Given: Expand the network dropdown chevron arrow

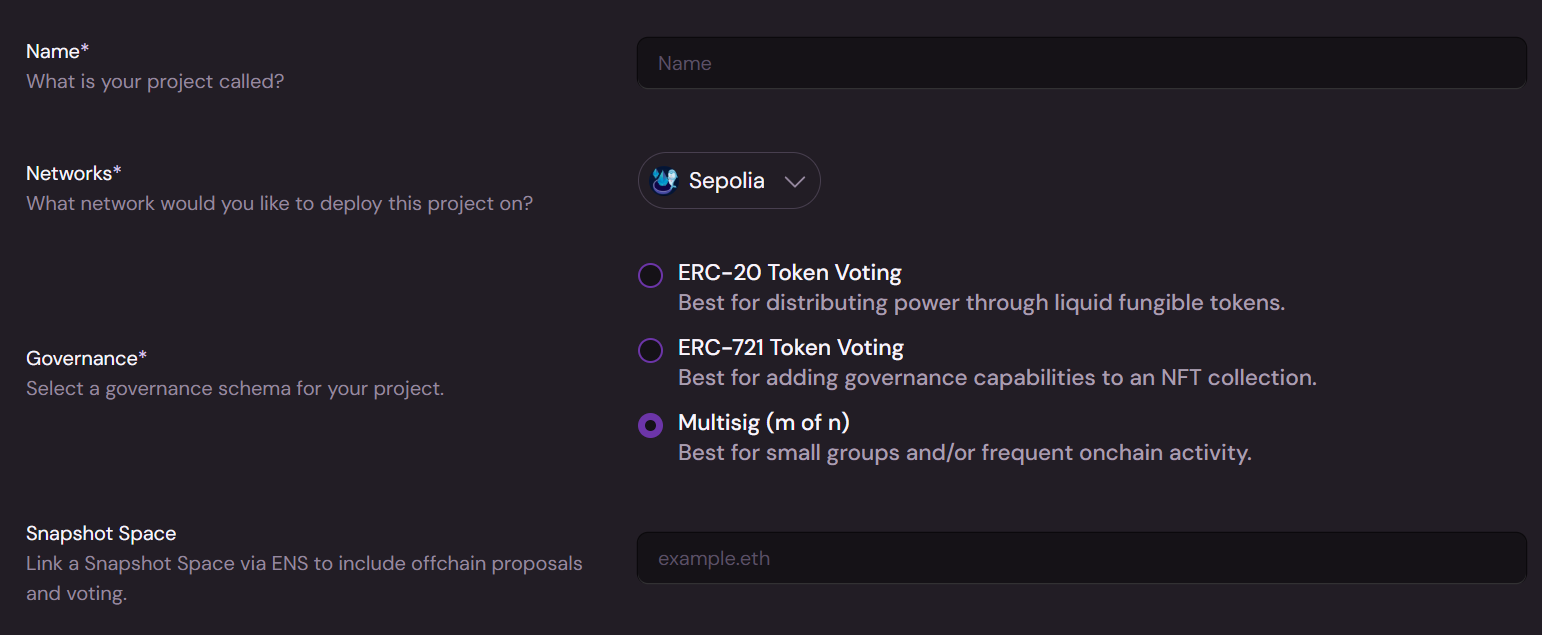Looking at the screenshot, I should pyautogui.click(x=795, y=182).
